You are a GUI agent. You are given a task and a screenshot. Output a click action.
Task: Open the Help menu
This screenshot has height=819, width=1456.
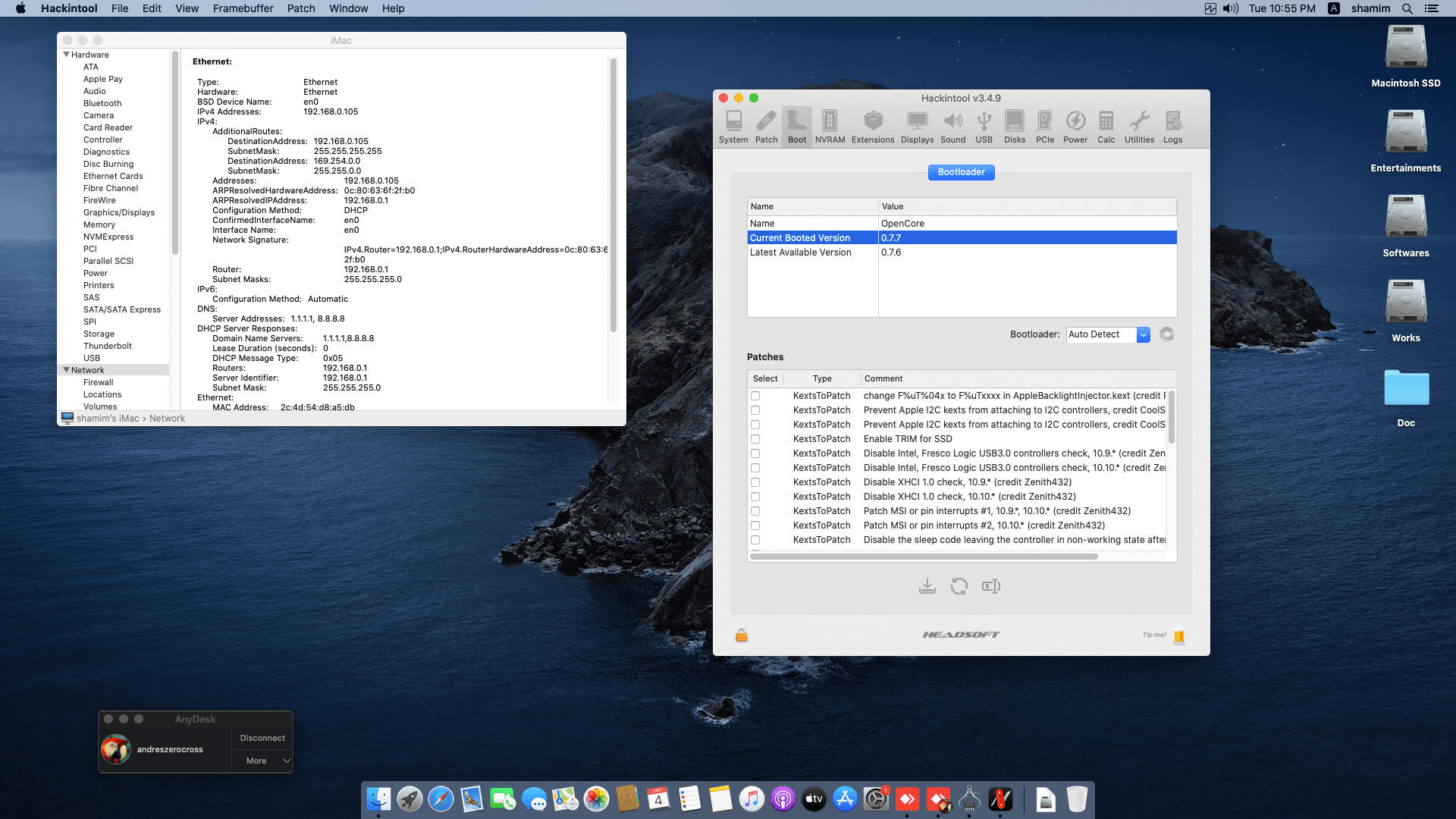pyautogui.click(x=393, y=8)
